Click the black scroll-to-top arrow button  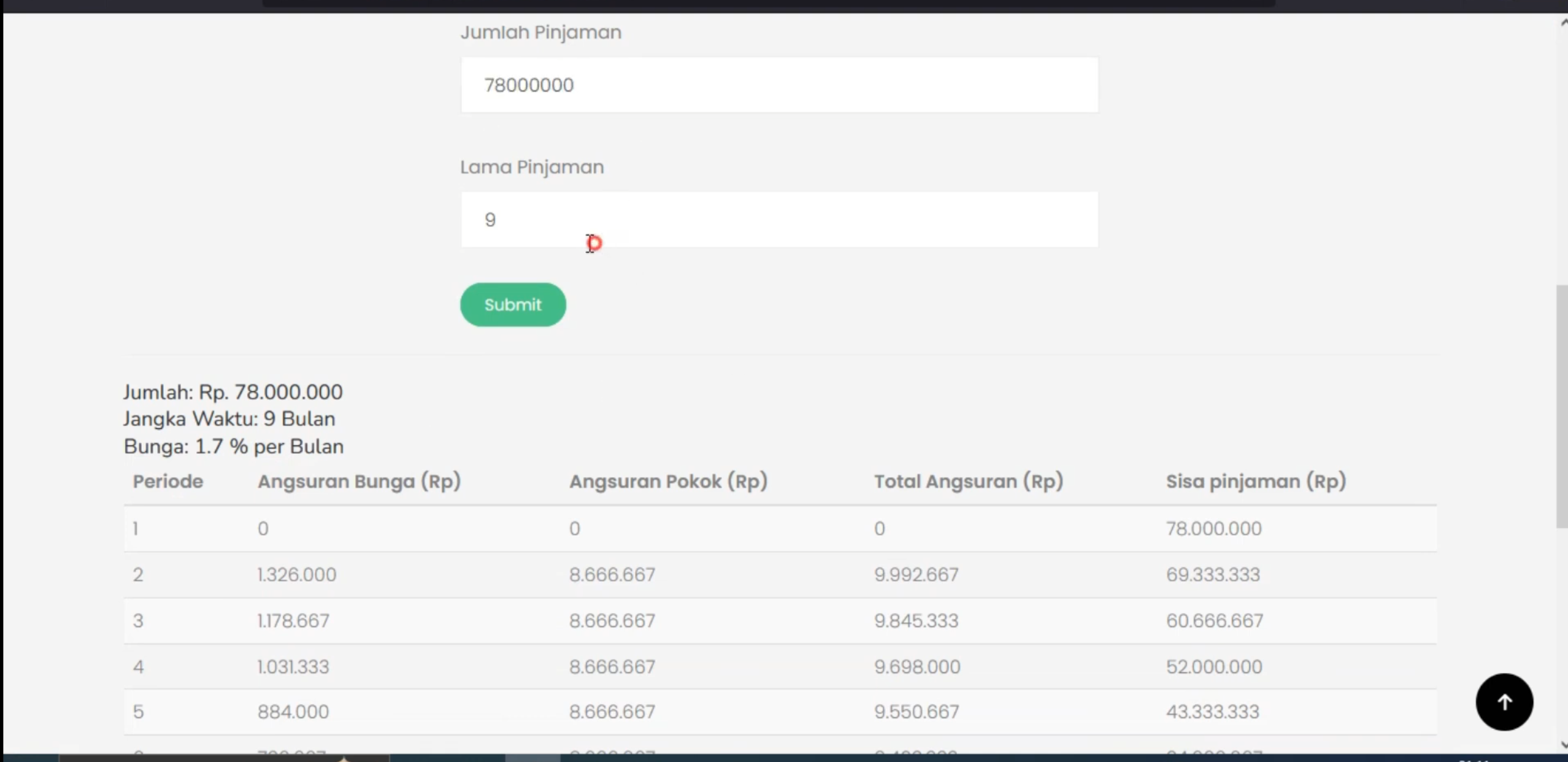1504,702
